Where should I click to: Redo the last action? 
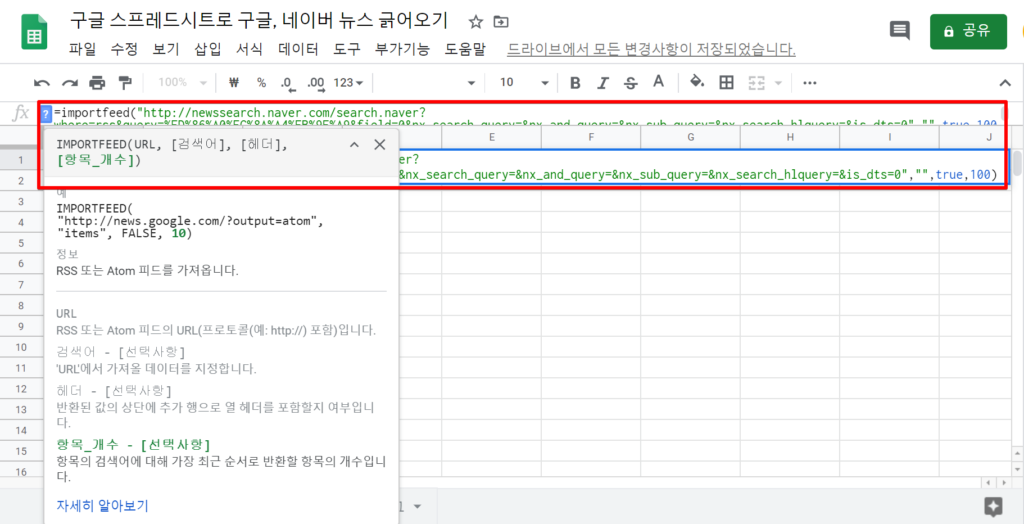[69, 83]
